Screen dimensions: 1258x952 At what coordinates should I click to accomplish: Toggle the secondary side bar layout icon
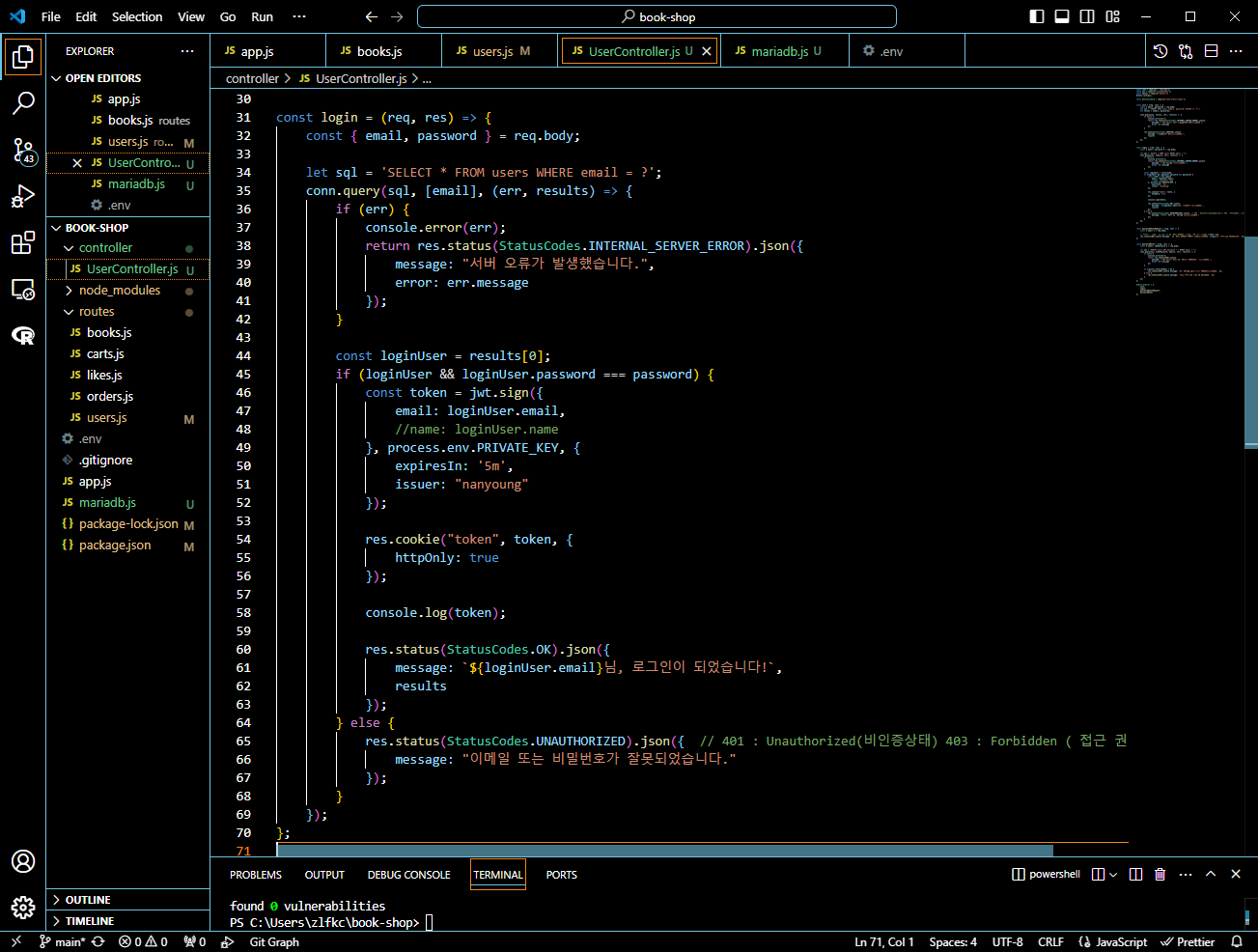coord(1087,16)
